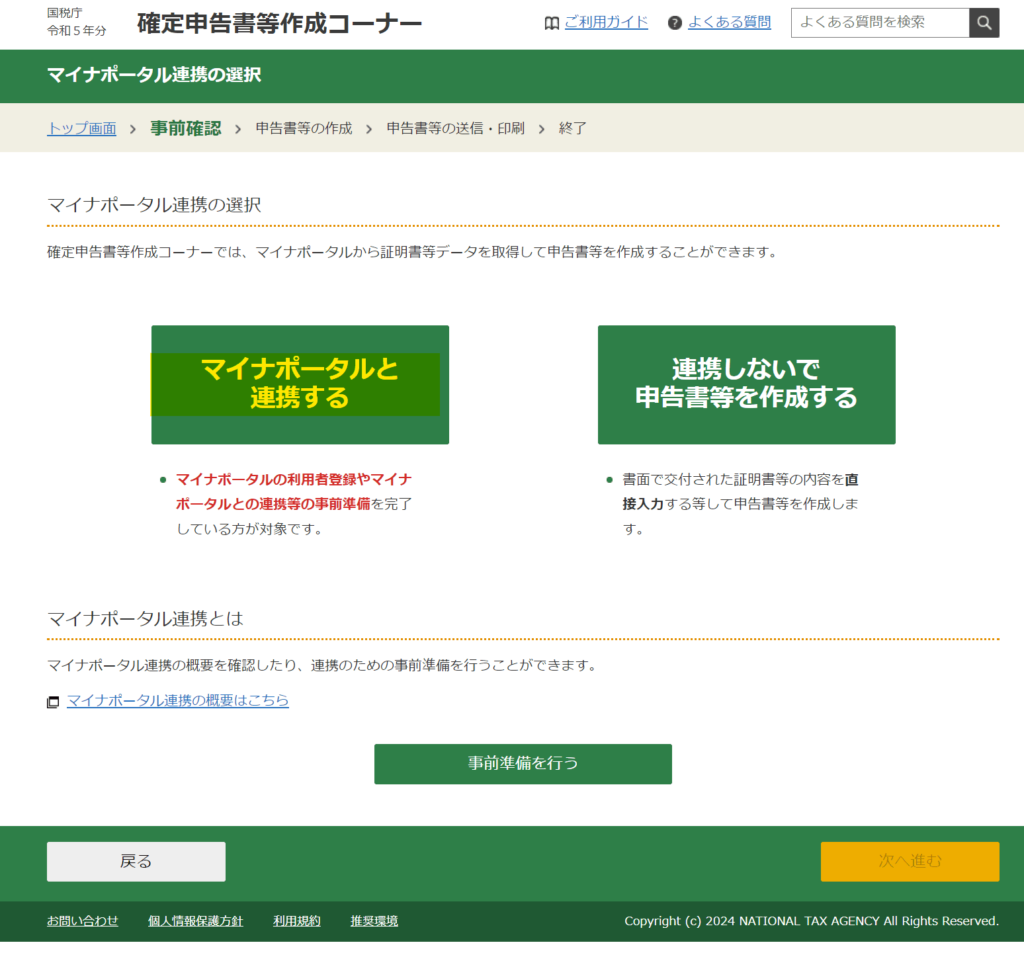Choose 連携しないで申告書等を作成する option
1024x953 pixels.
[x=746, y=384]
